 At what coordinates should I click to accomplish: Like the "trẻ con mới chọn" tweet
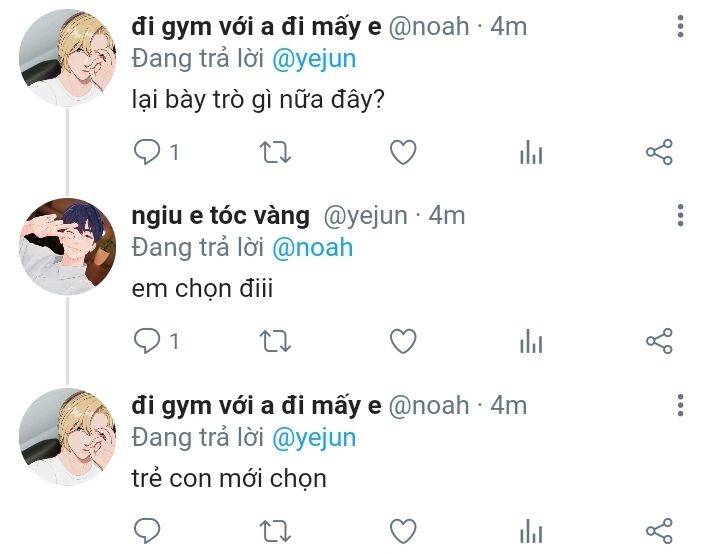click(x=403, y=532)
